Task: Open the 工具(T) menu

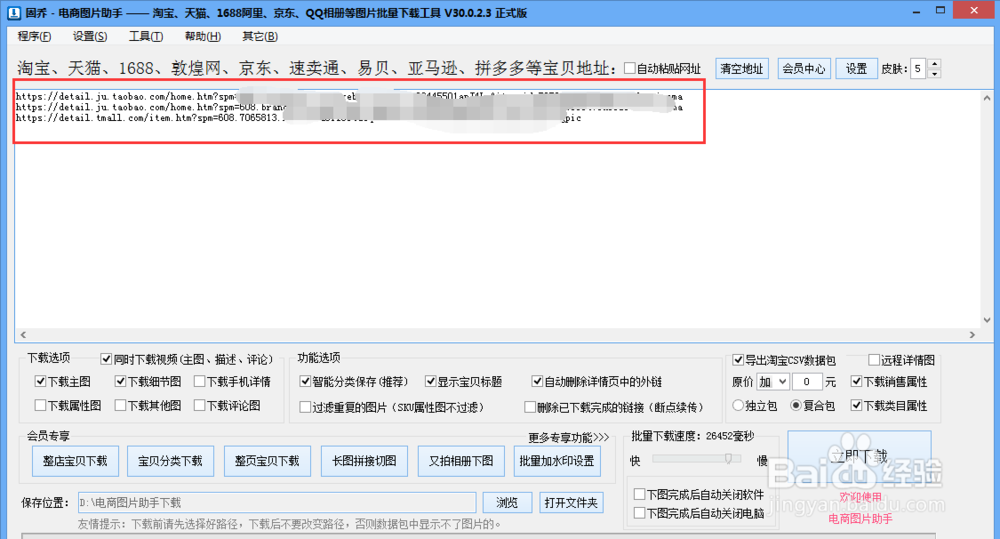Action: [145, 36]
